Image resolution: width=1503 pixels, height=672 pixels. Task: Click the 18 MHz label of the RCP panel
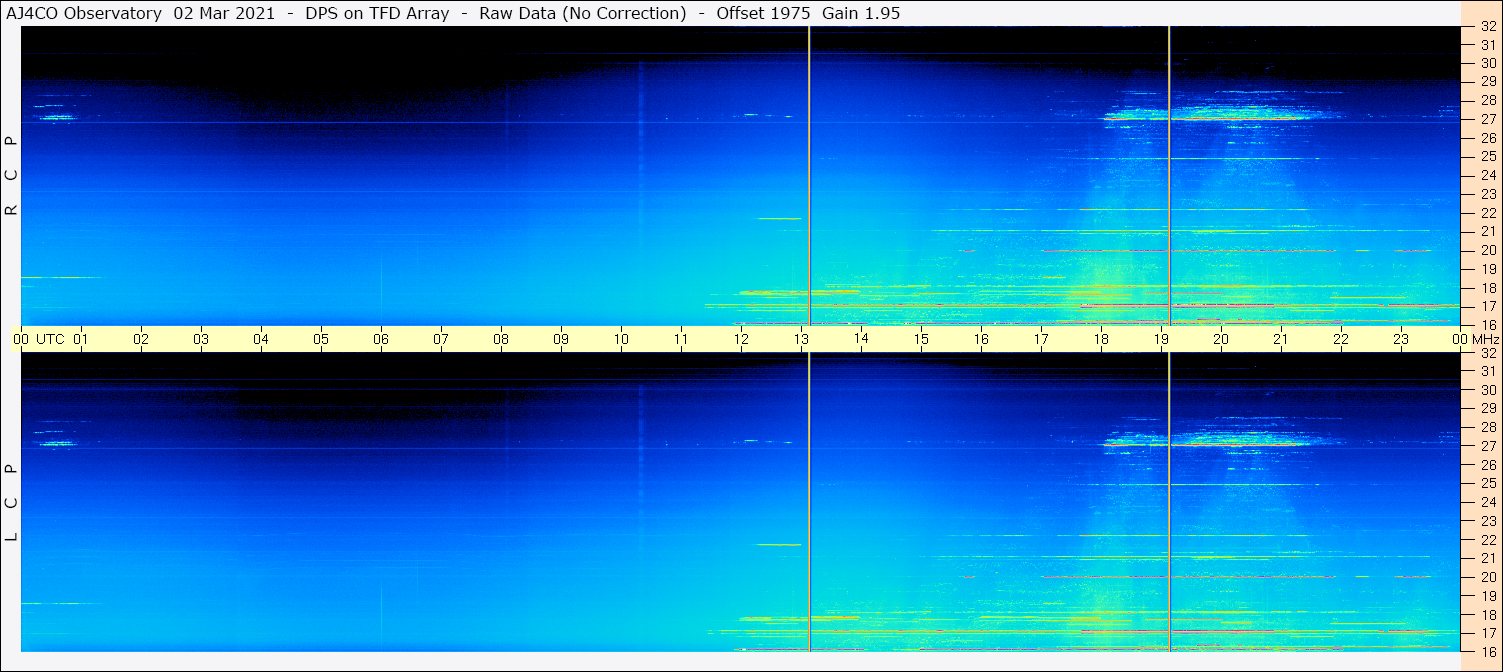(x=1488, y=288)
